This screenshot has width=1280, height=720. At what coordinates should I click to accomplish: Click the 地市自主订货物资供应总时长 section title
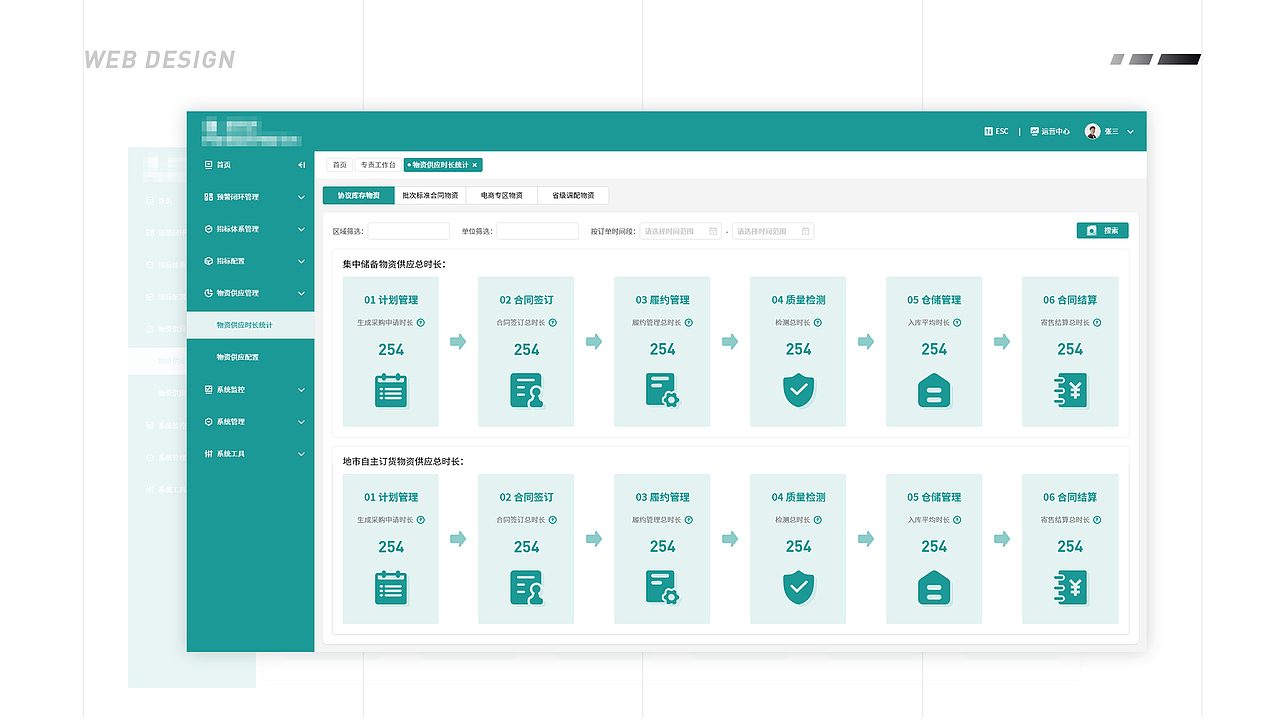pyautogui.click(x=403, y=462)
